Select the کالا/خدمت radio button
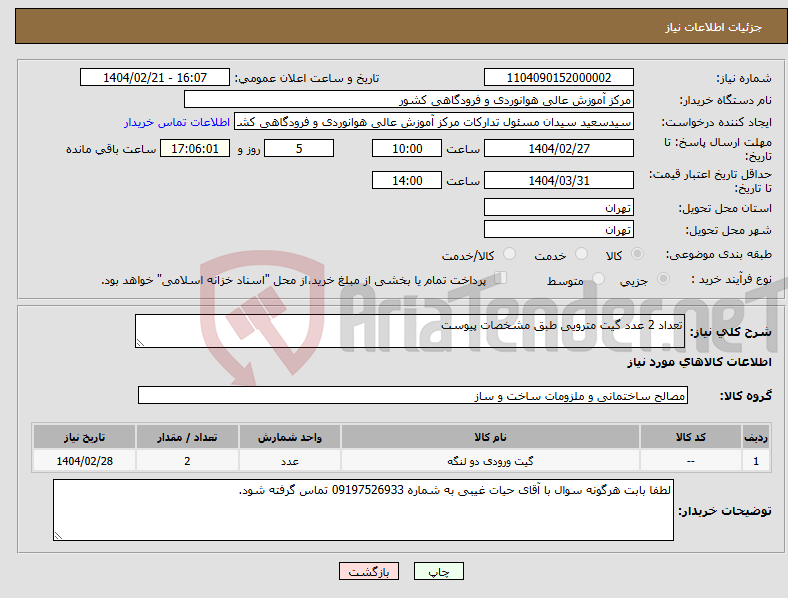788x598 pixels. 509,254
